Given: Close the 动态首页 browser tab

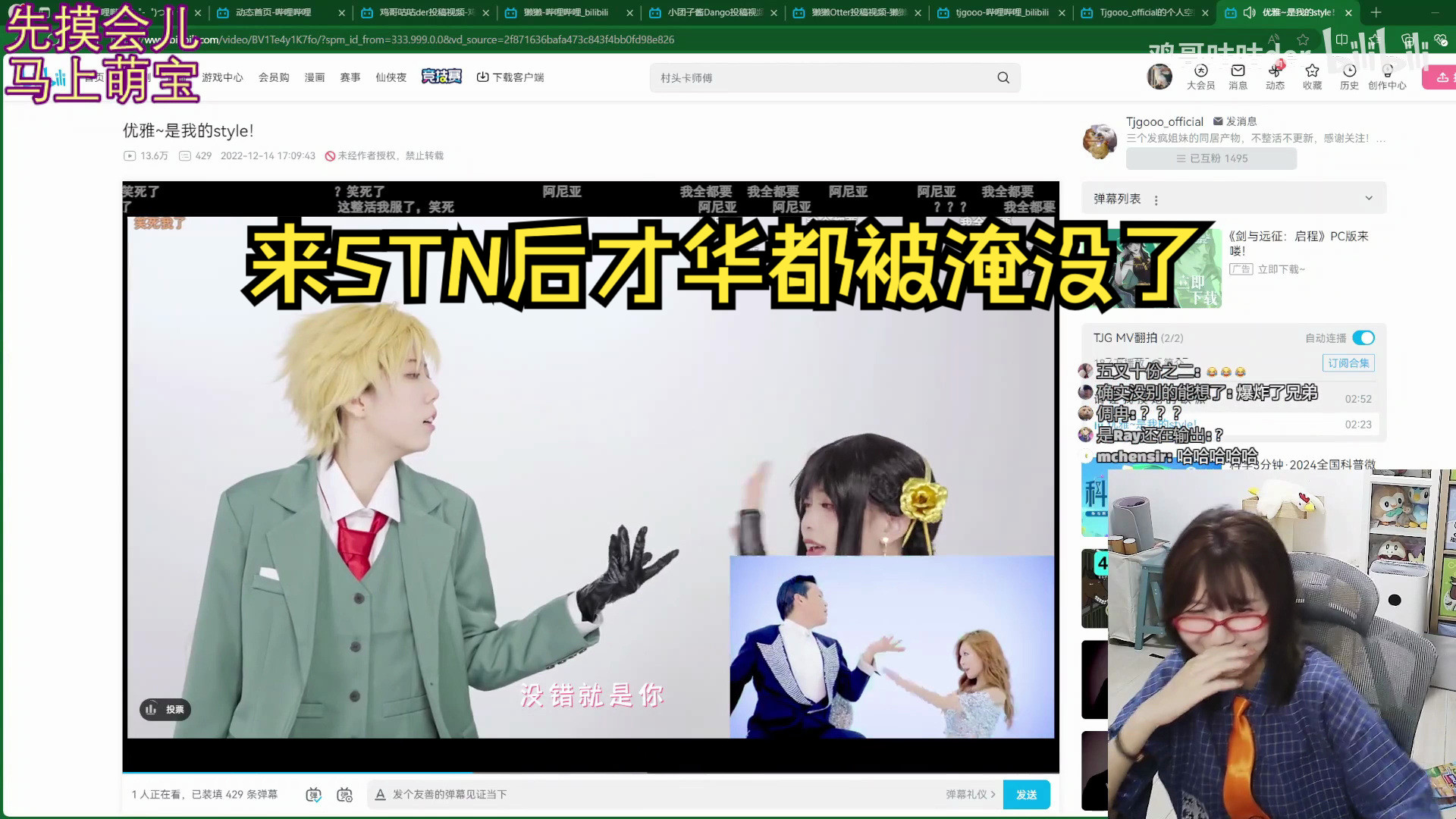Looking at the screenshot, I should click(x=341, y=13).
